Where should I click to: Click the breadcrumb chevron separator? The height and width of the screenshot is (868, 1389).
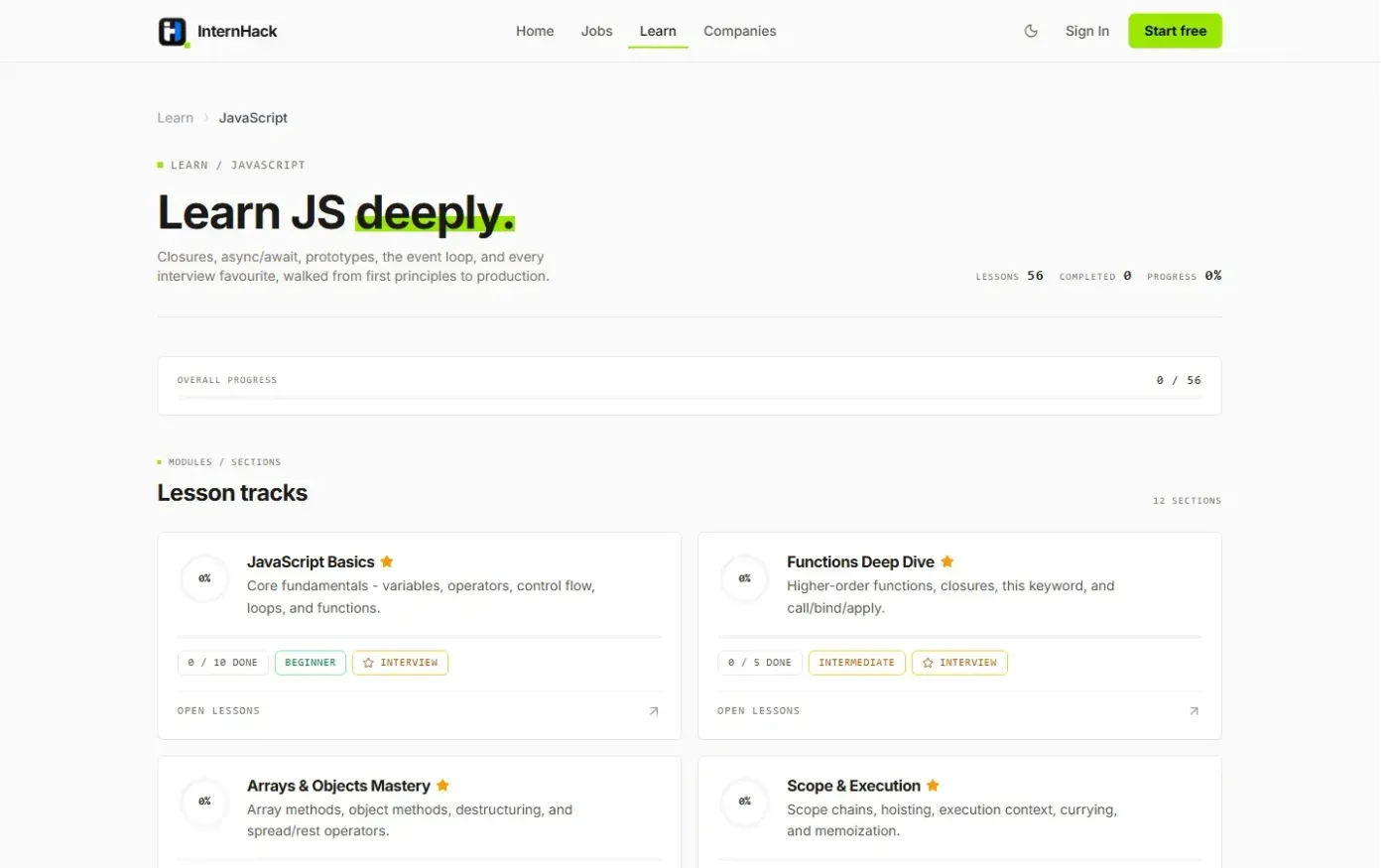207,118
